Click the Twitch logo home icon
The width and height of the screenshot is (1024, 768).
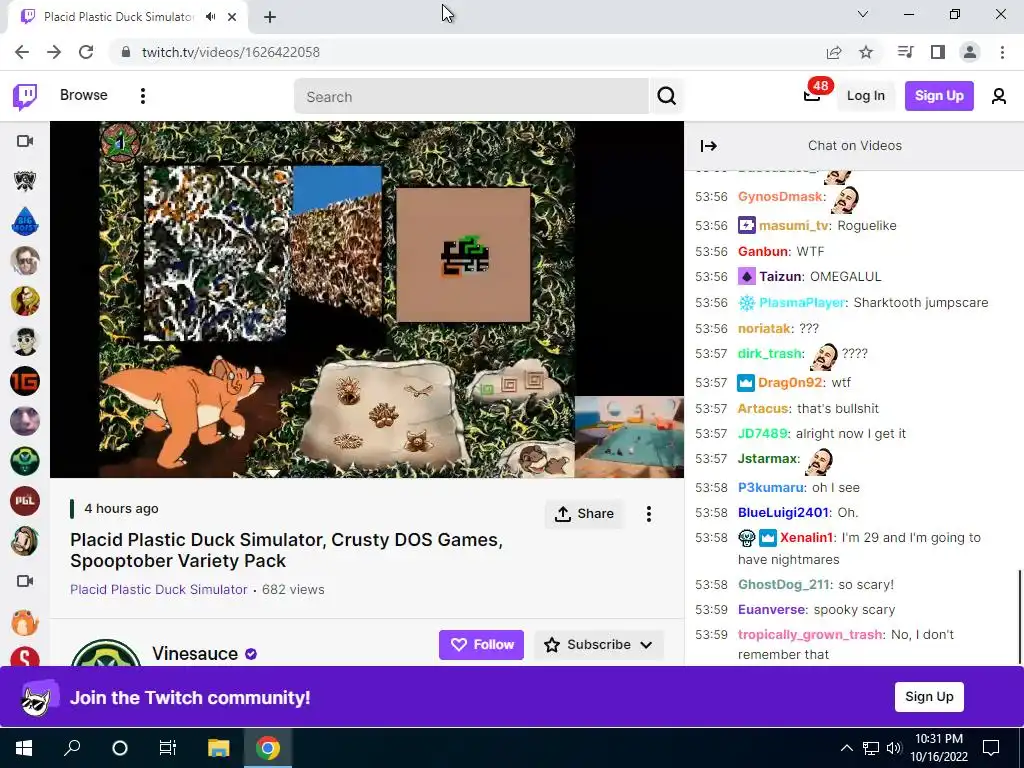(x=25, y=97)
